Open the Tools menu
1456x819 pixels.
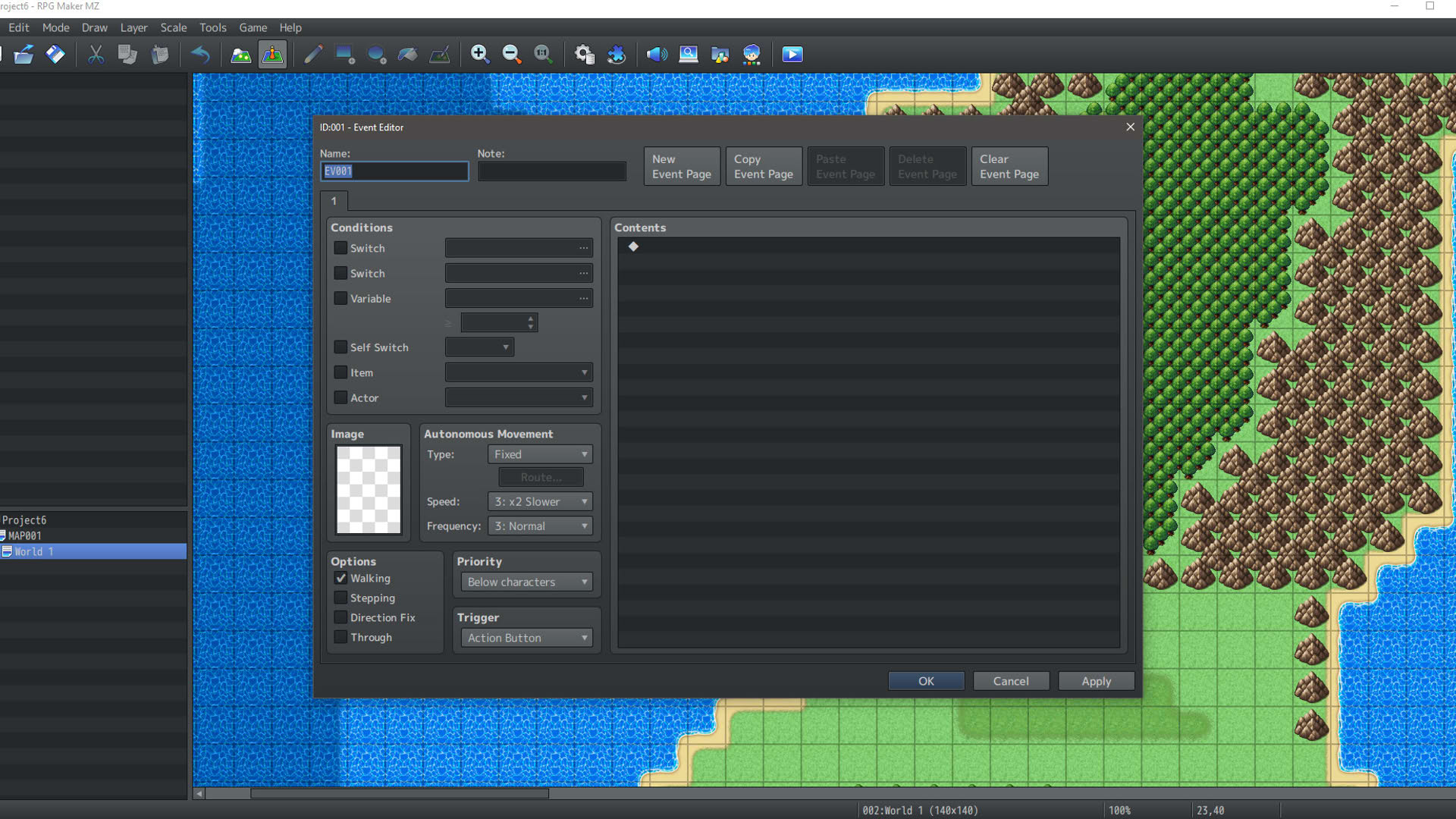click(x=212, y=27)
